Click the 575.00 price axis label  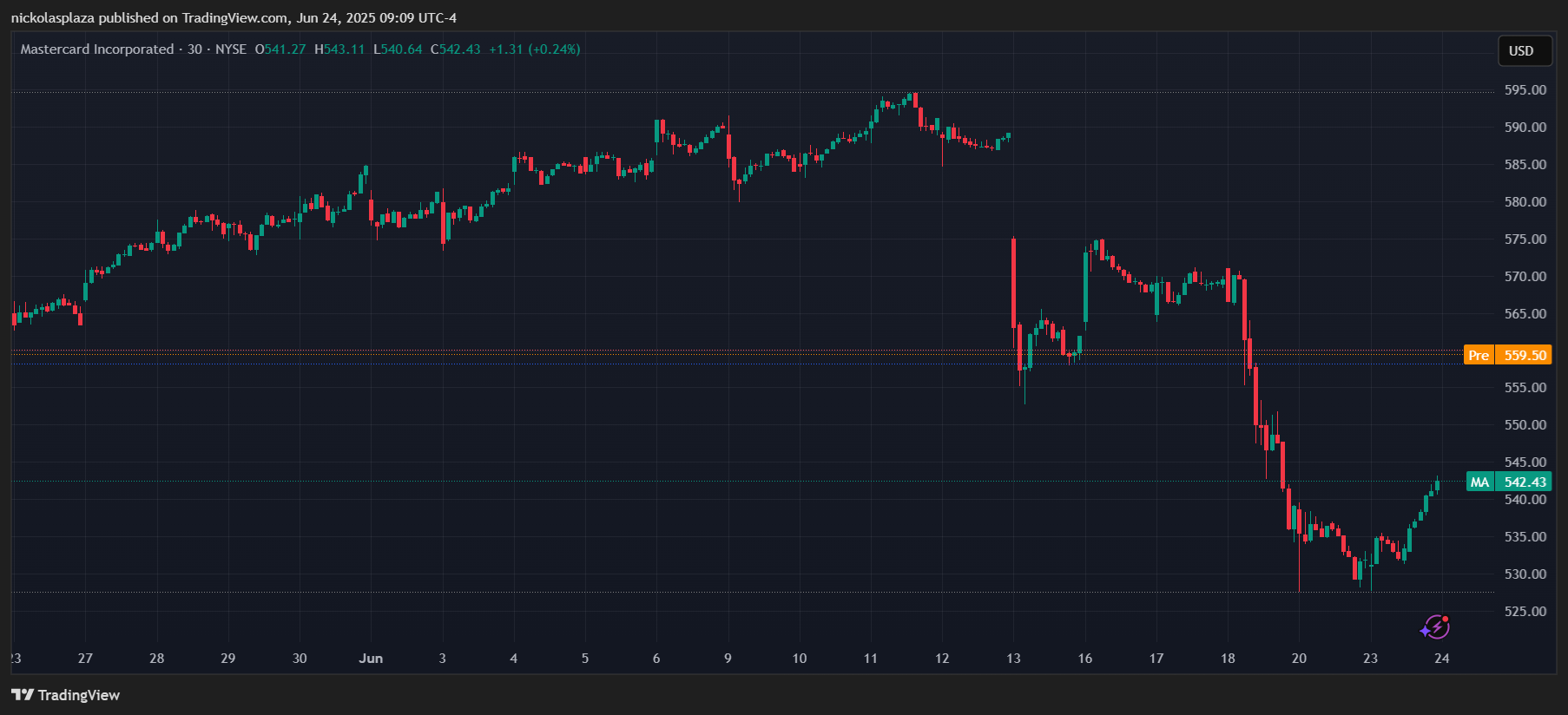(x=1525, y=239)
